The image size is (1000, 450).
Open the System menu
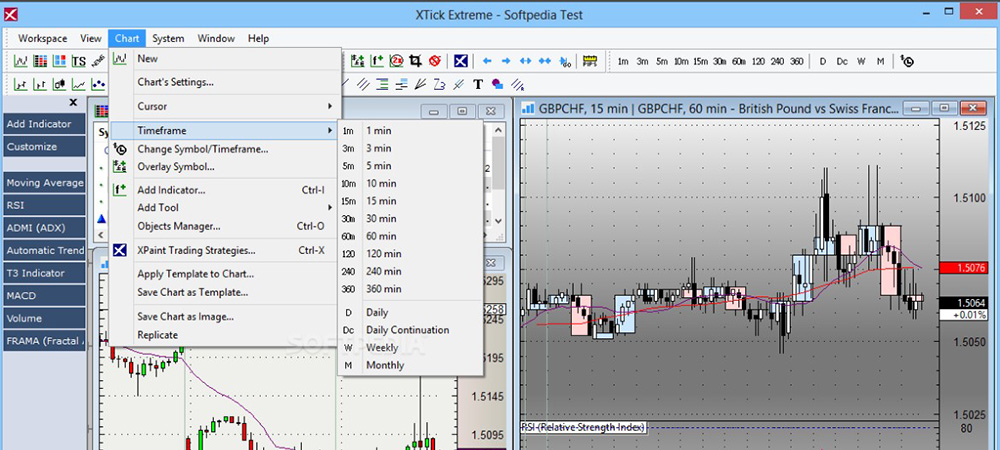(x=168, y=38)
